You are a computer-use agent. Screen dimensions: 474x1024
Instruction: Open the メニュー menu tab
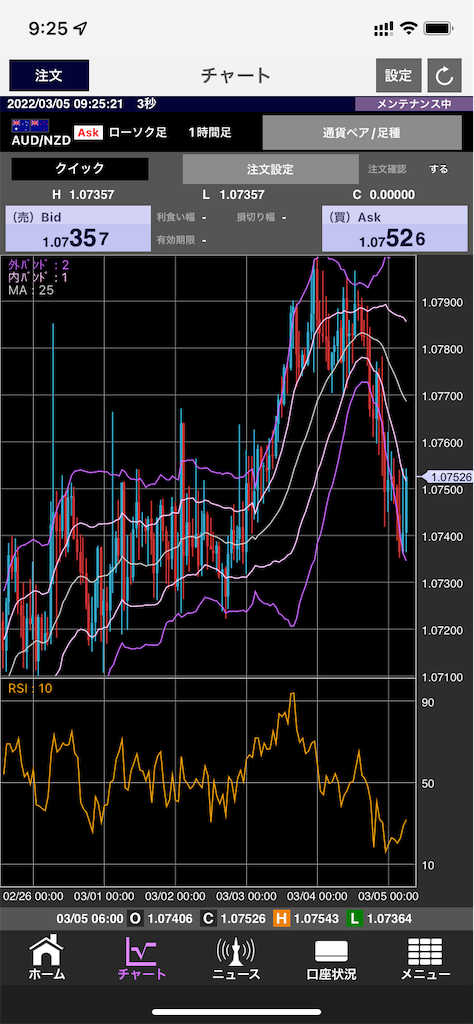(x=425, y=959)
